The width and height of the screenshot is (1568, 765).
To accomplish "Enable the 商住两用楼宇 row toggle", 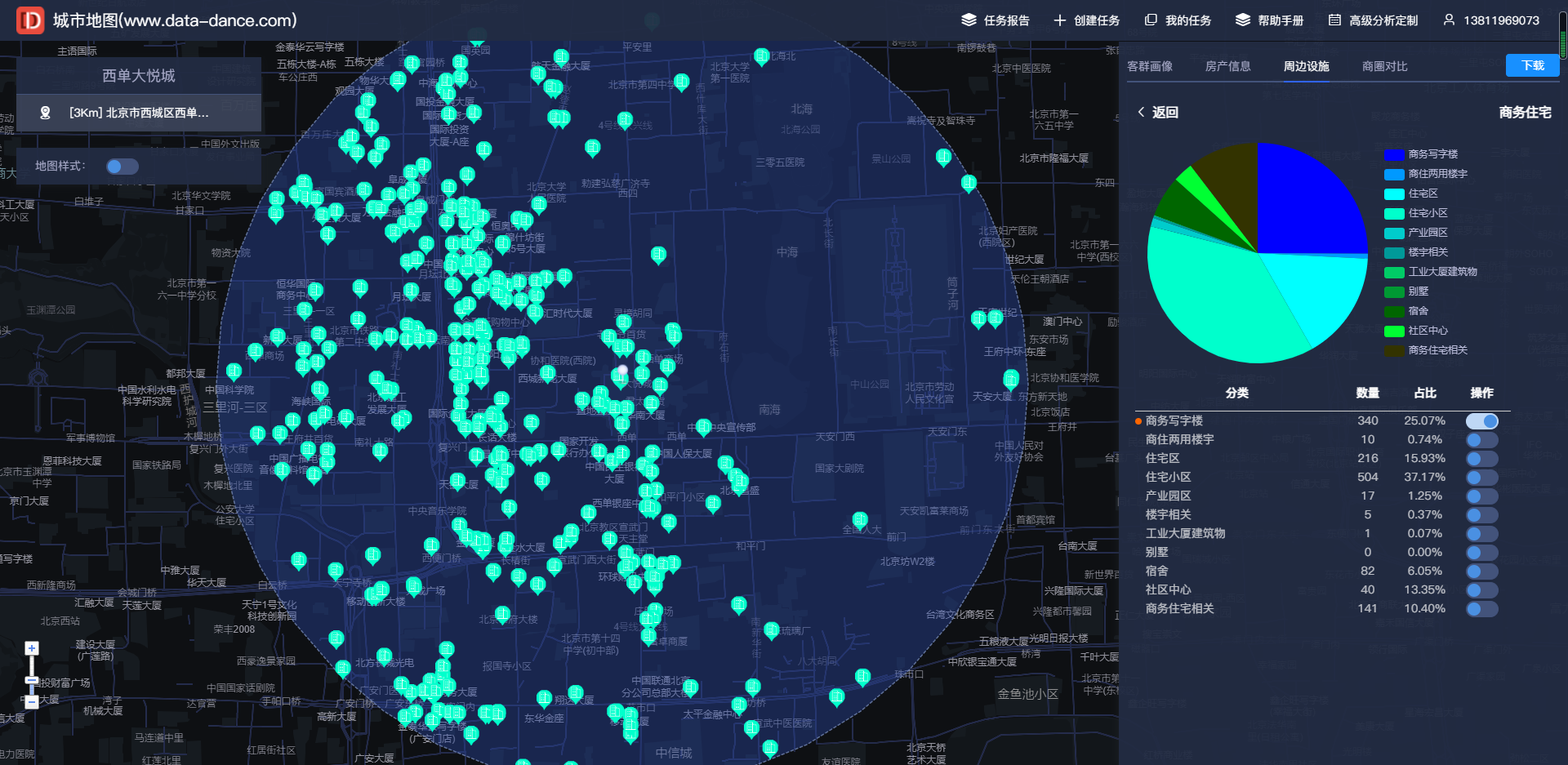I will click(x=1481, y=440).
